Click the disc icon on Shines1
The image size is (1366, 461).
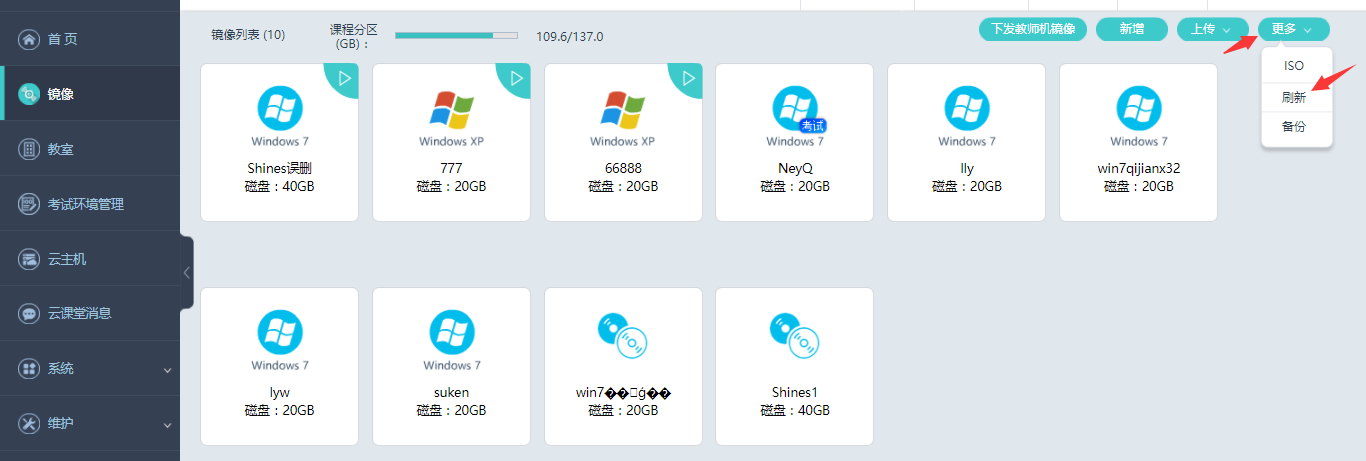(794, 335)
